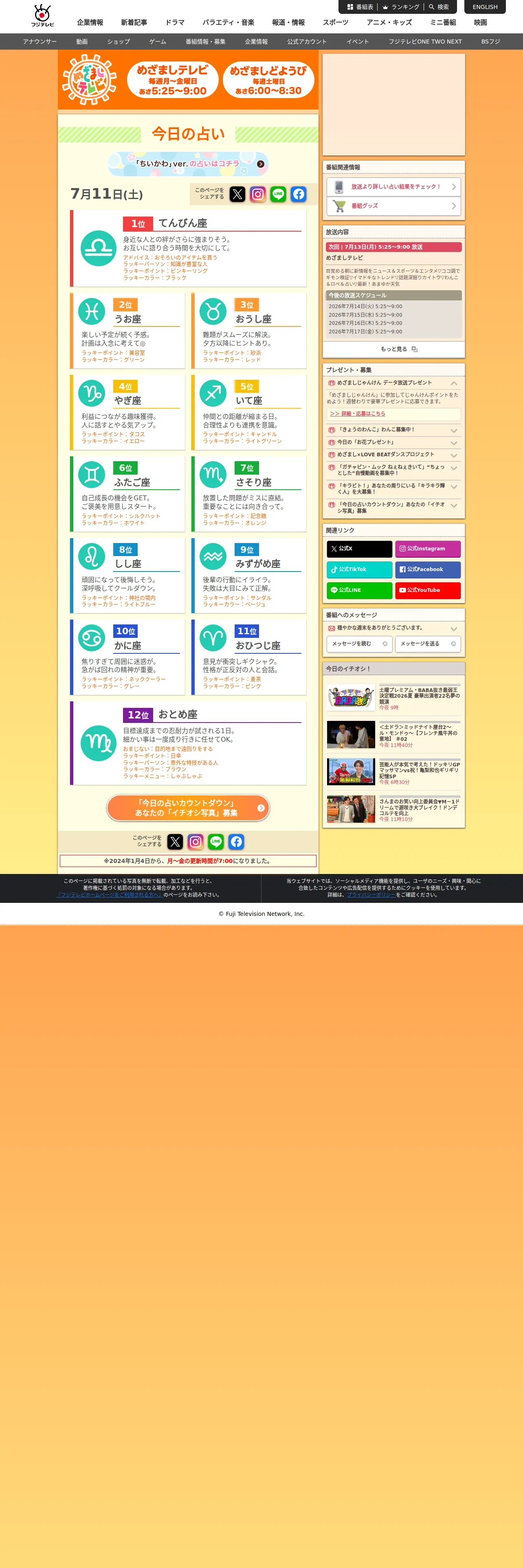523x1568 pixels.
Task: Open the 土曜プレミアム・BABA抜き最弱王 thumbnail
Action: point(351,698)
